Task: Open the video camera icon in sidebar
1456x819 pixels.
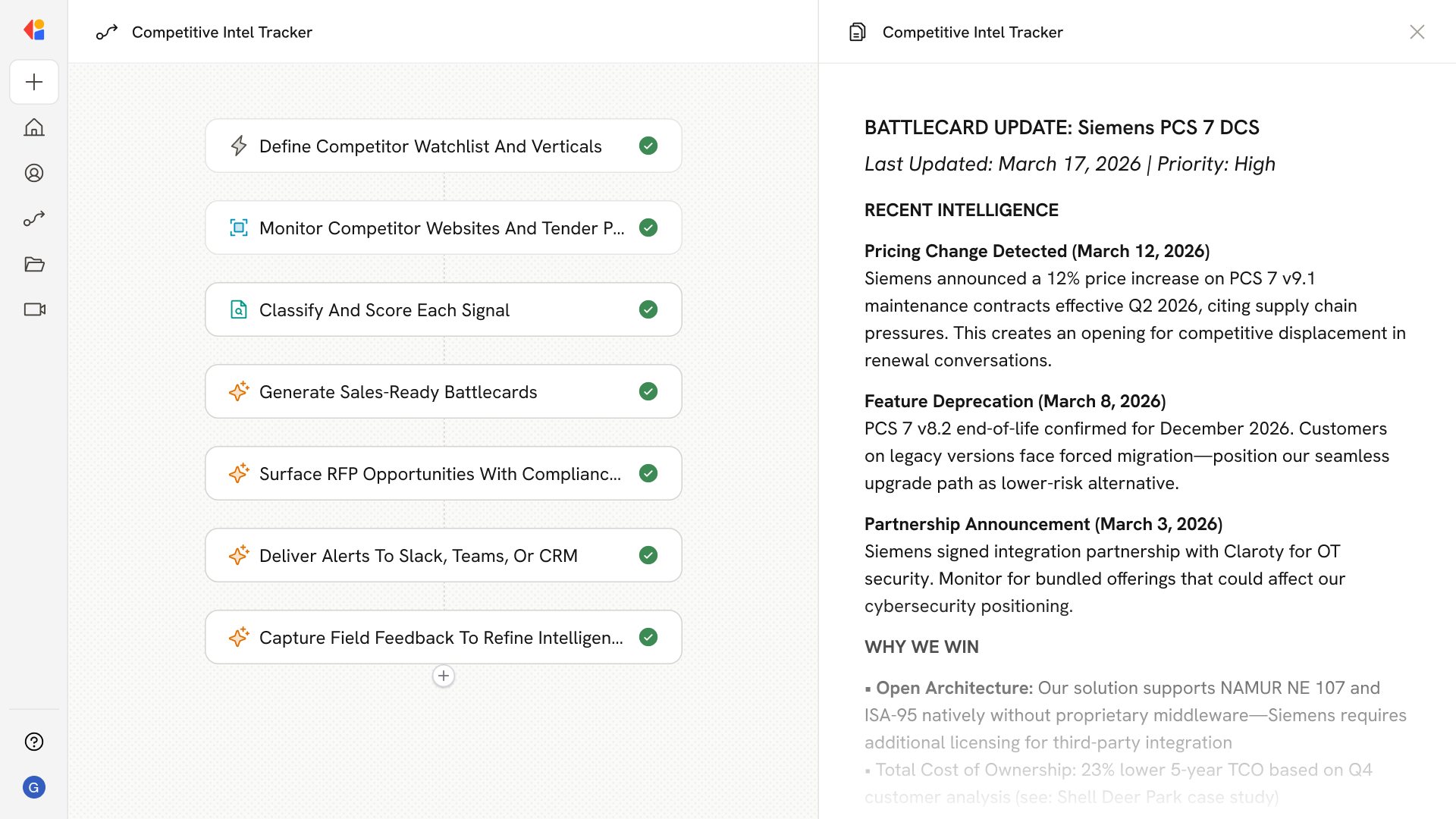Action: click(x=34, y=309)
